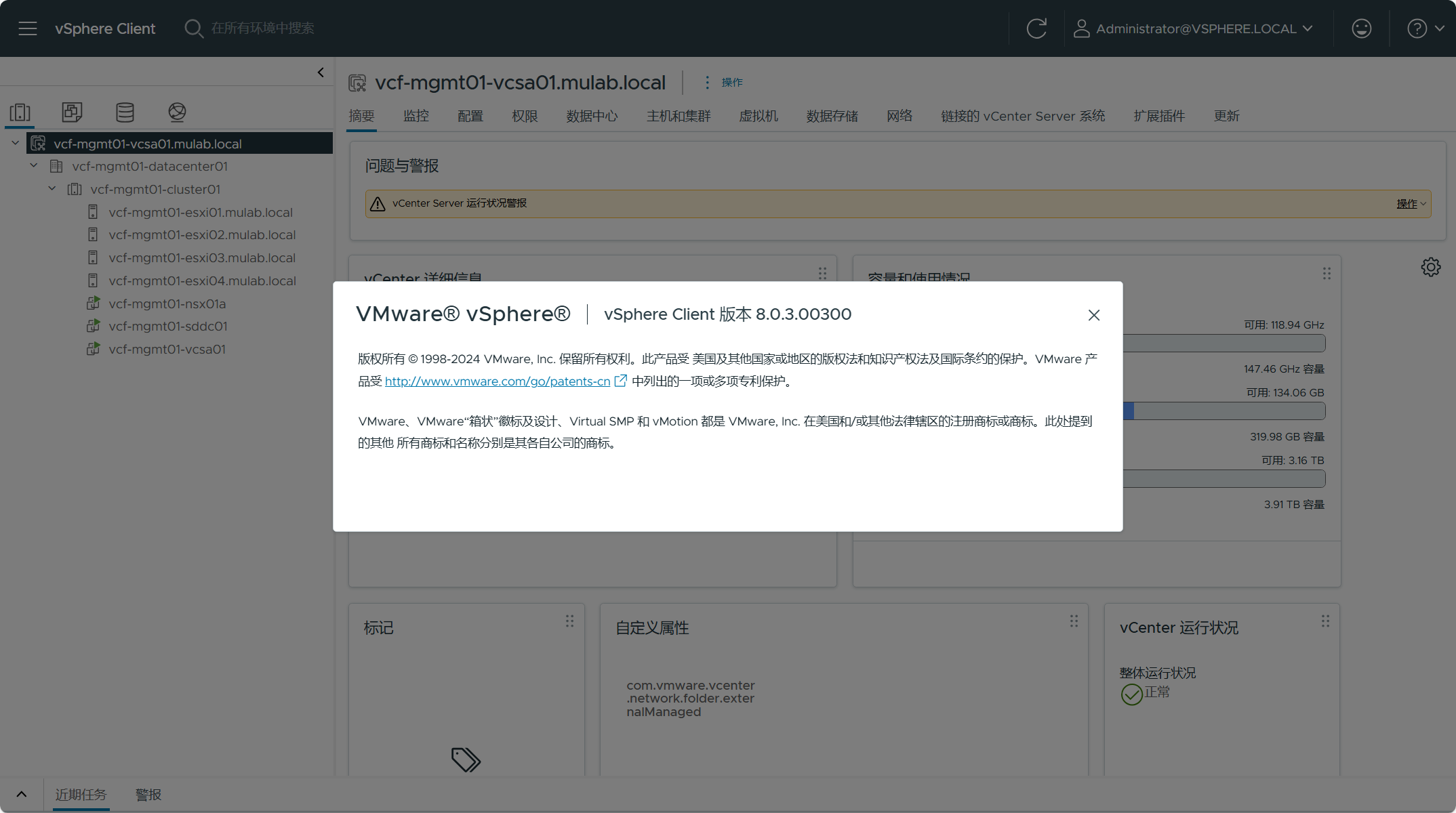
Task: Click the refresh icon in top bar
Action: pos(1036,28)
